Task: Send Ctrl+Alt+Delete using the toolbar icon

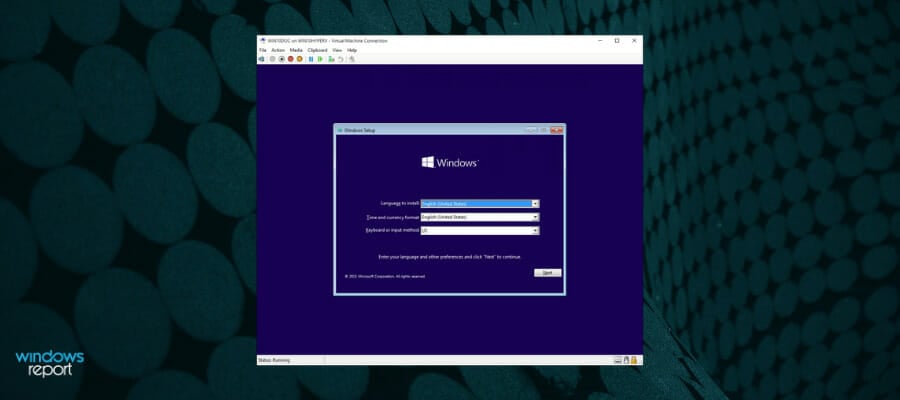Action: pyautogui.click(x=261, y=59)
